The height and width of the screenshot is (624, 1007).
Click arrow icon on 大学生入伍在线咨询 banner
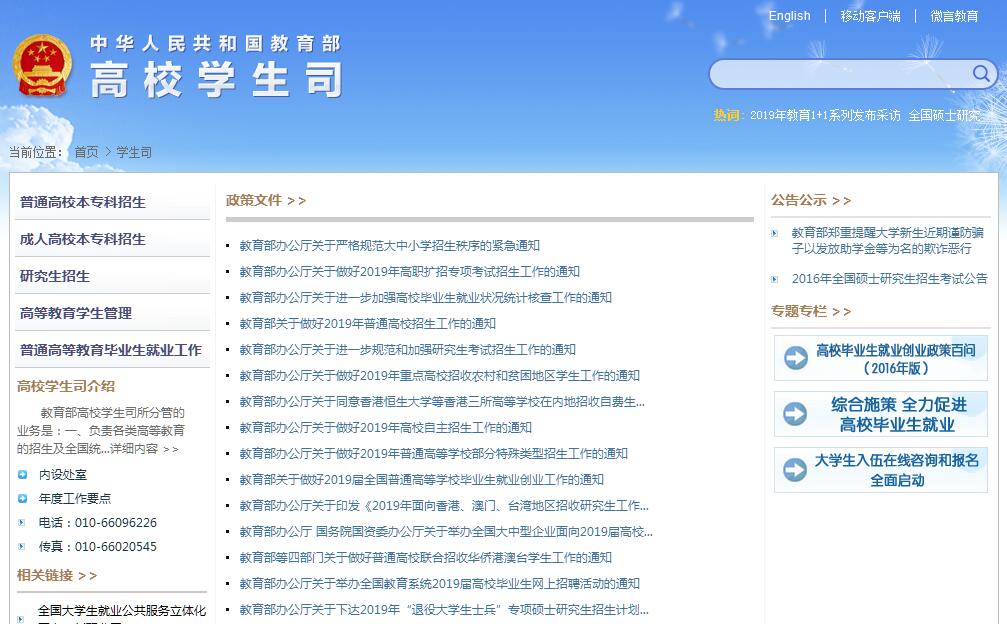[x=796, y=470]
